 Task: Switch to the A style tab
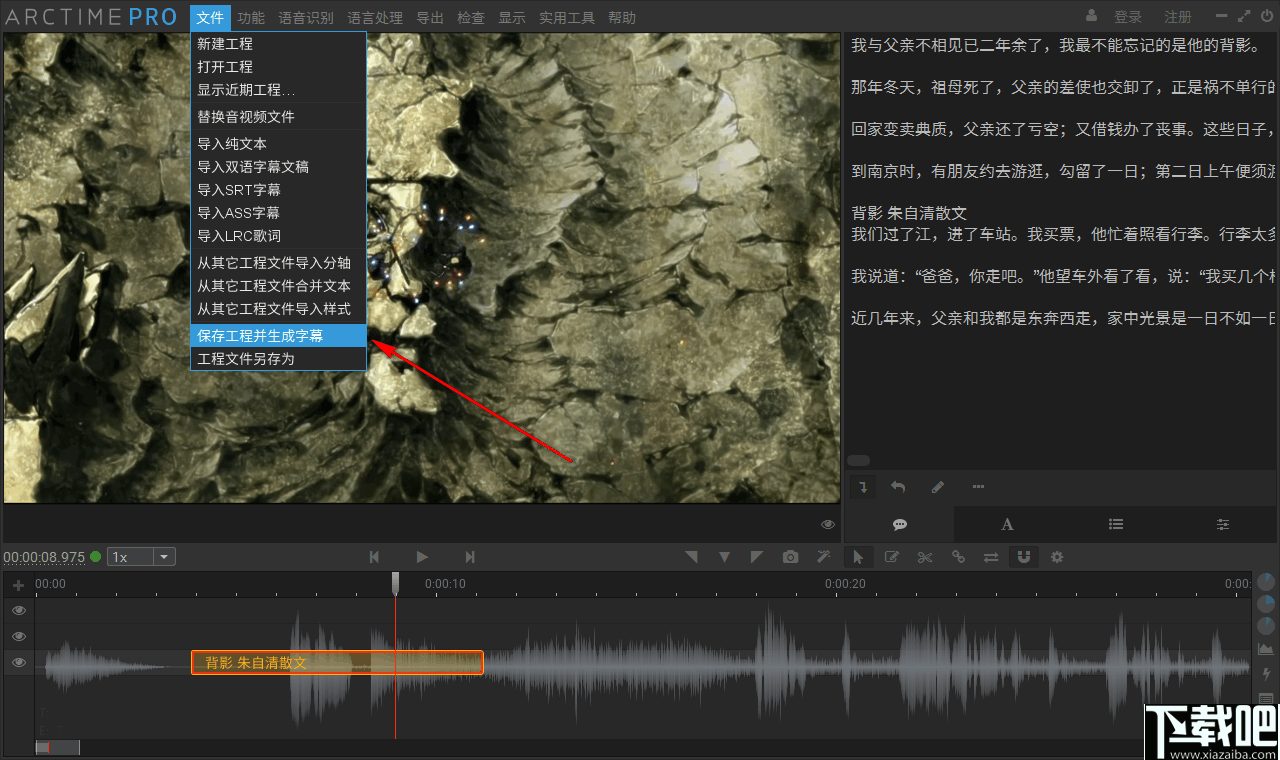coord(1007,524)
